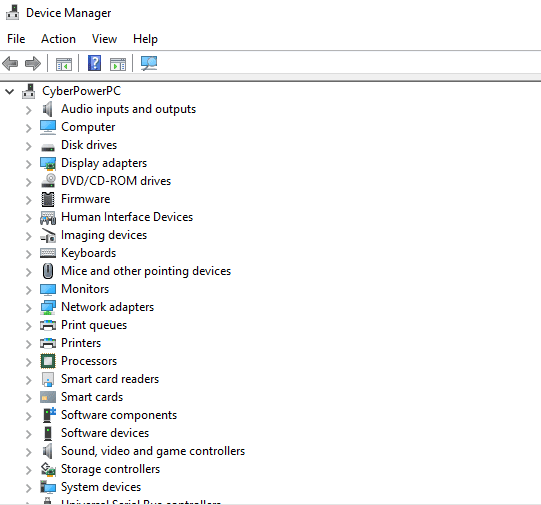Viewport: 541px width, 505px height.
Task: Expand the Computer category
Action: tap(29, 128)
